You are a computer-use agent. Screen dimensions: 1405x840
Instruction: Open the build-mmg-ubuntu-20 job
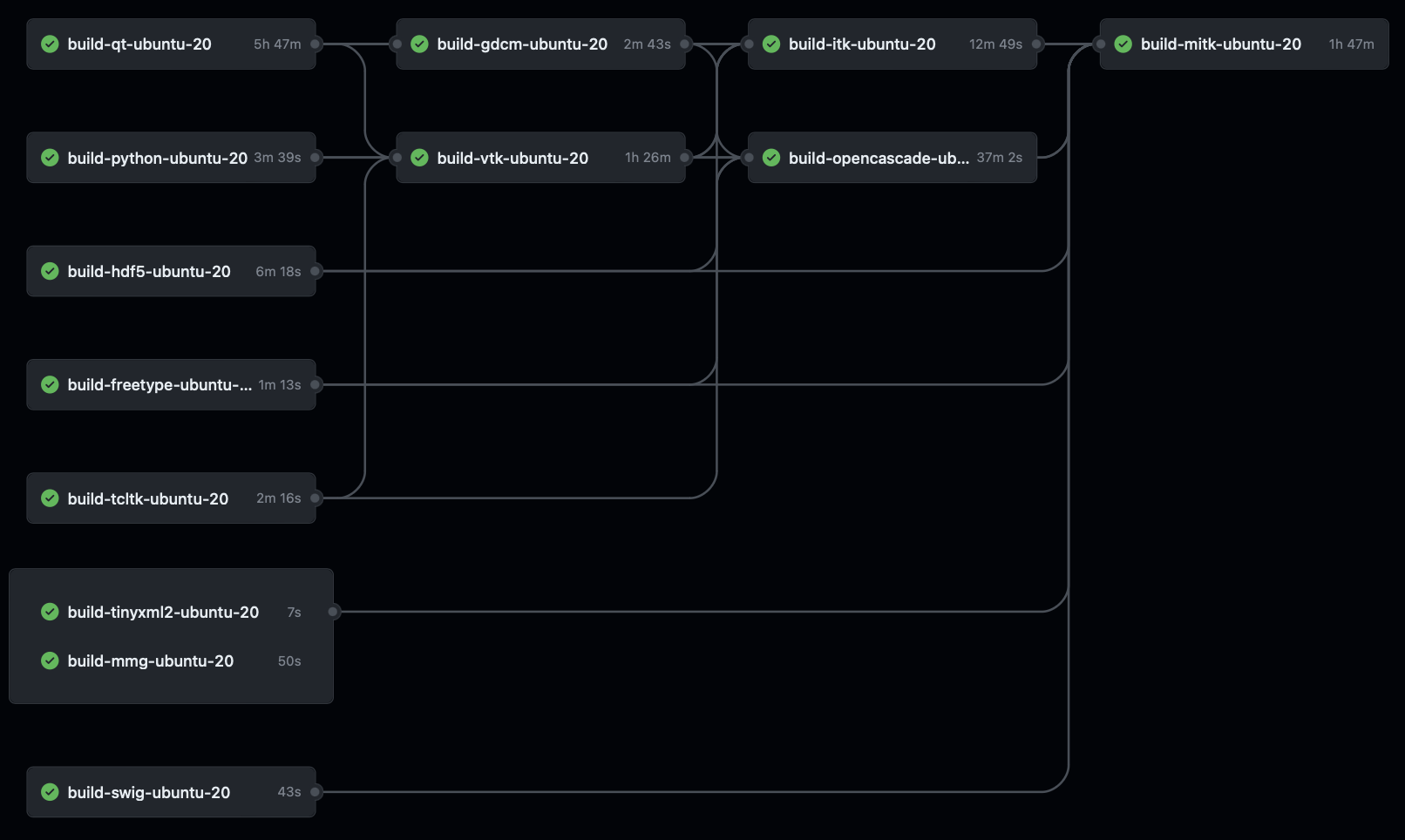click(x=150, y=660)
